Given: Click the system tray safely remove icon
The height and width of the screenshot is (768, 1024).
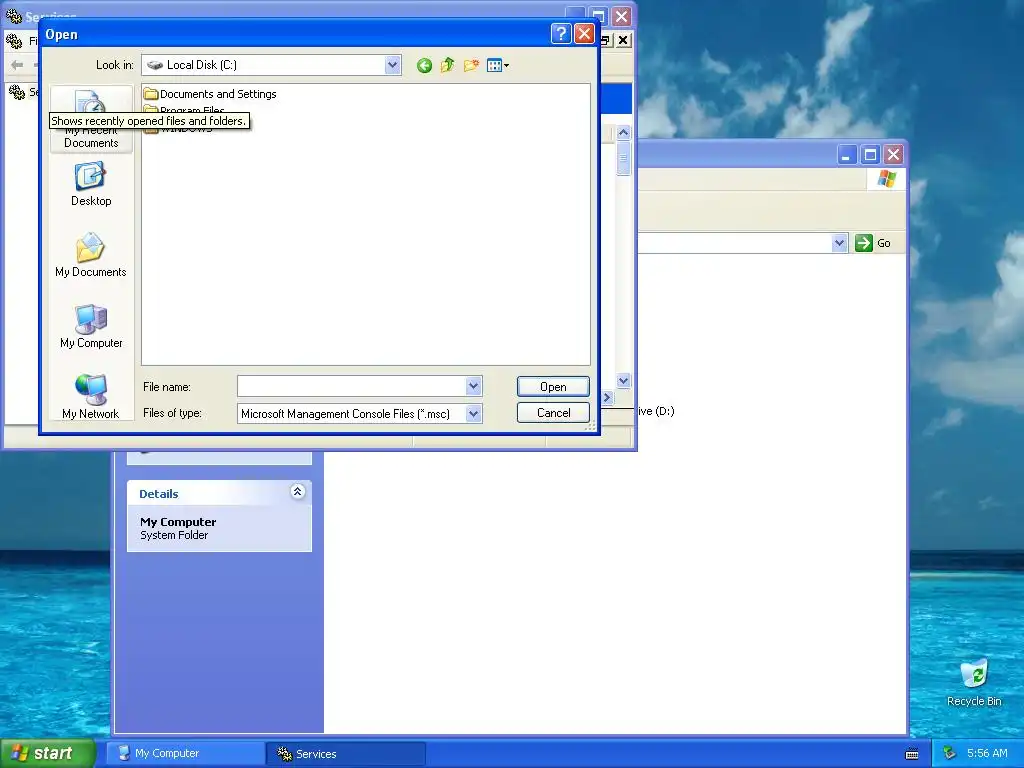Looking at the screenshot, I should pos(950,754).
